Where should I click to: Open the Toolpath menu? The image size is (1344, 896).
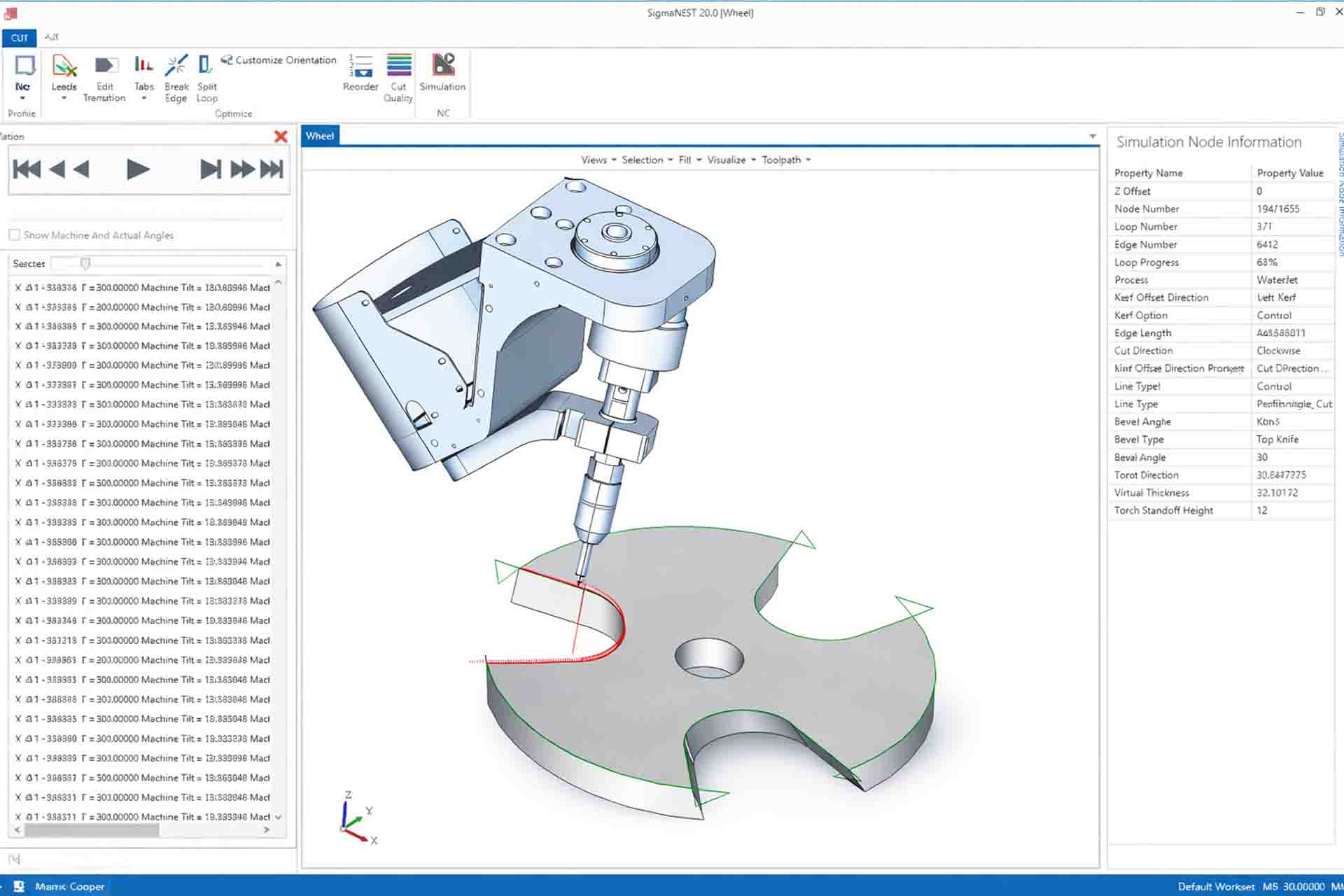click(x=786, y=160)
